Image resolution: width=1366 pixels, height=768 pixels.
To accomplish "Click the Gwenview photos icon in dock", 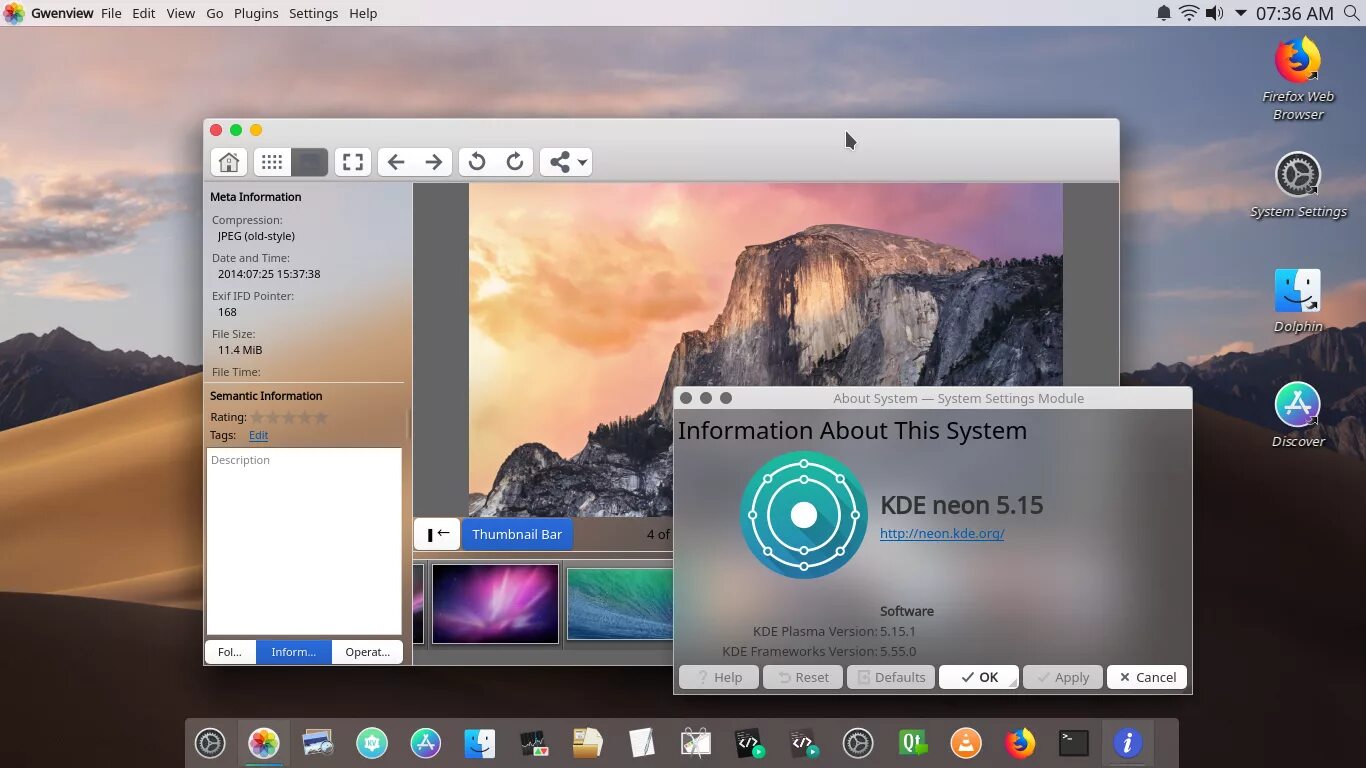I will pos(264,743).
